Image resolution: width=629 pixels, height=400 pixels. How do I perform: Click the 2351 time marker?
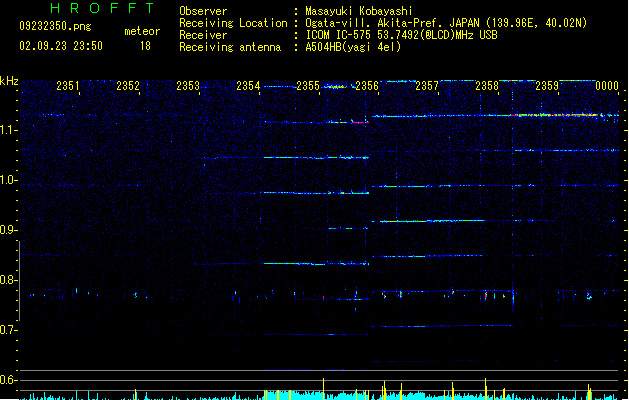(x=67, y=86)
